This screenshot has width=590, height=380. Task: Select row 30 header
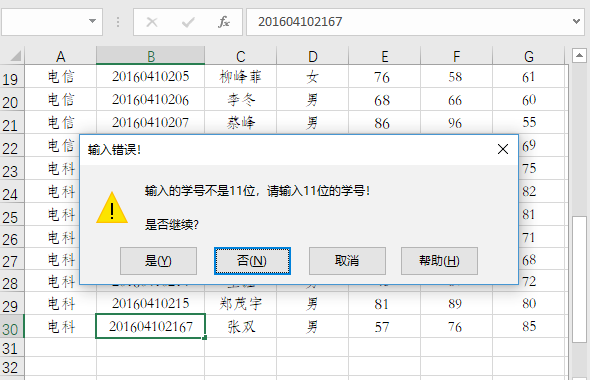point(12,327)
